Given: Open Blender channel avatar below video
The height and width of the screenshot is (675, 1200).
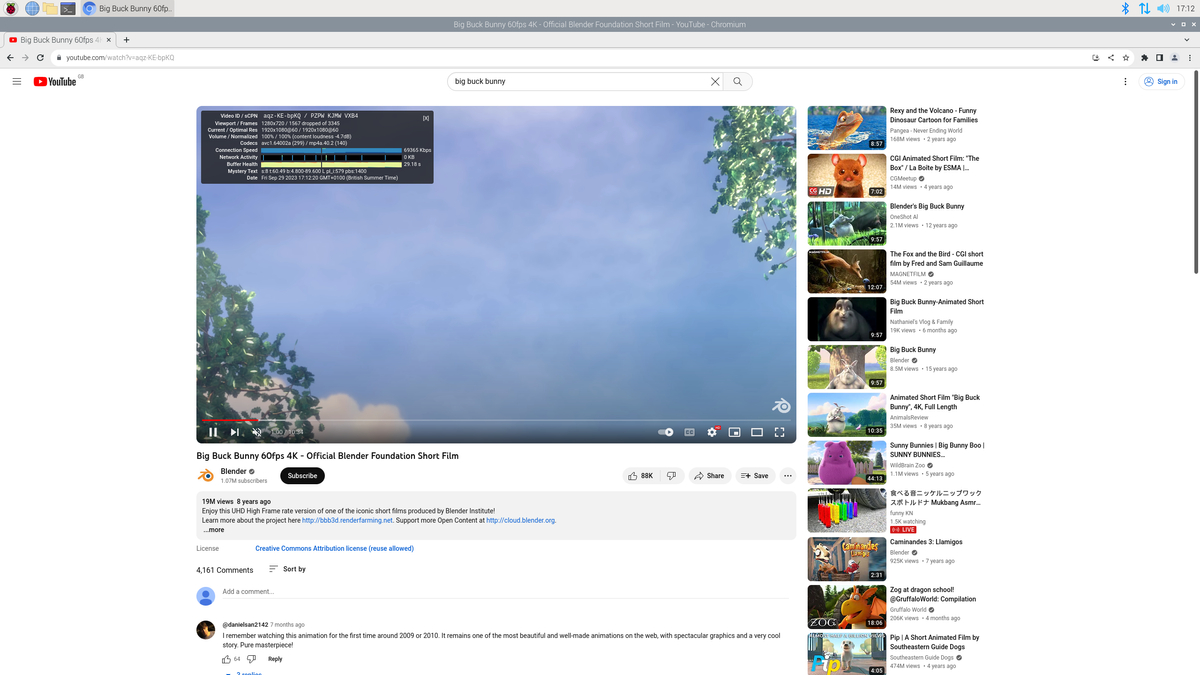Looking at the screenshot, I should coord(205,476).
